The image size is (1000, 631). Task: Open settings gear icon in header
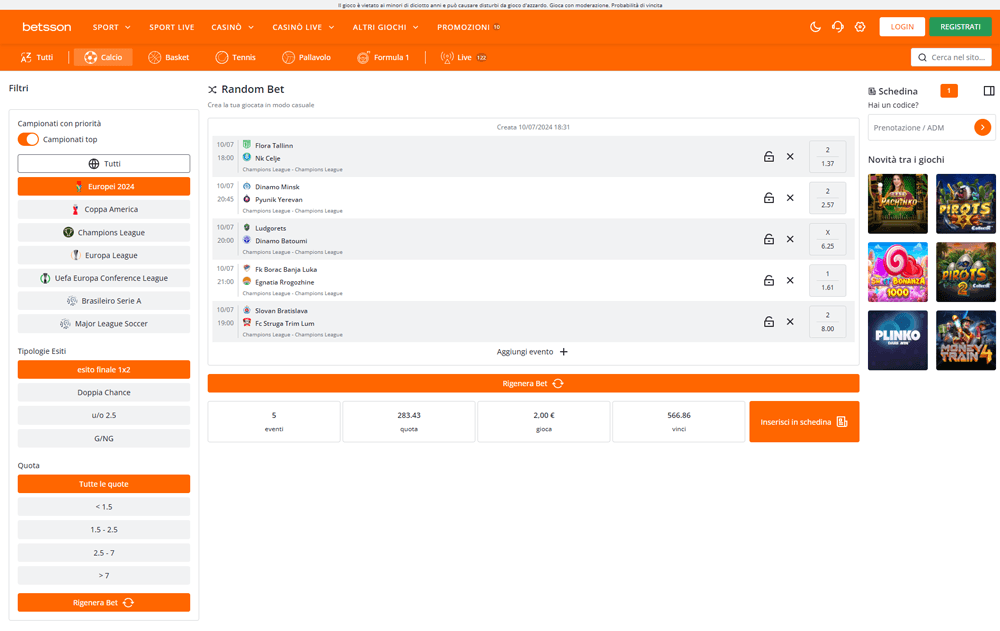pyautogui.click(x=860, y=27)
